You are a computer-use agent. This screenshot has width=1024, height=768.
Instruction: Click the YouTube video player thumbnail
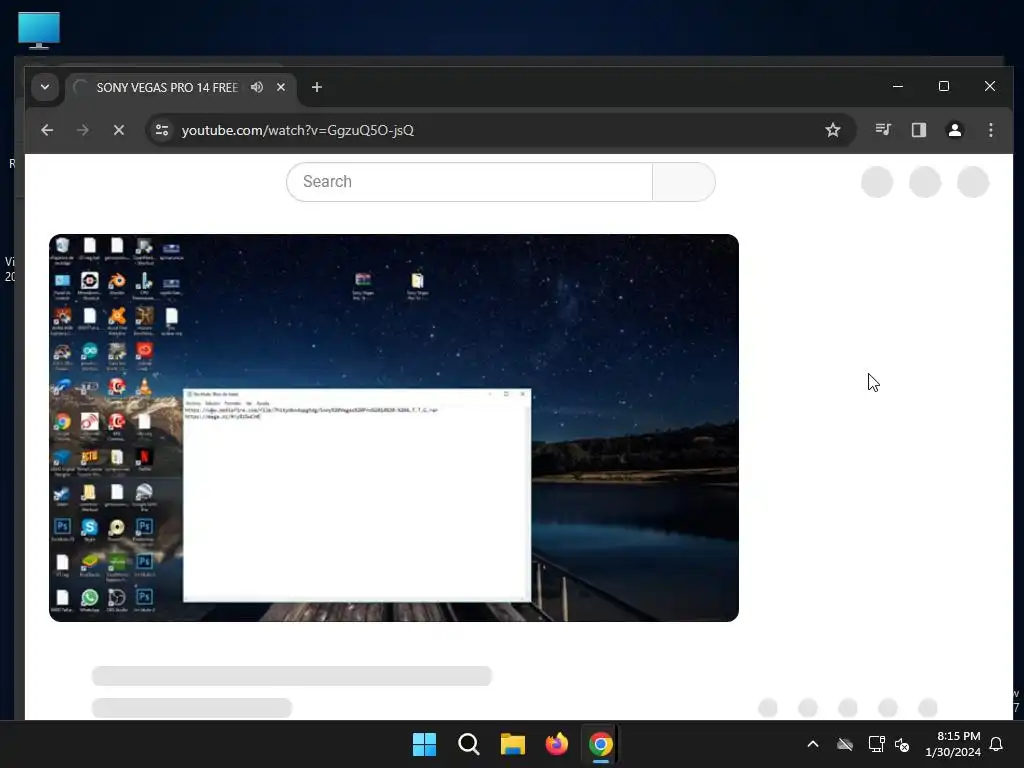coord(394,428)
